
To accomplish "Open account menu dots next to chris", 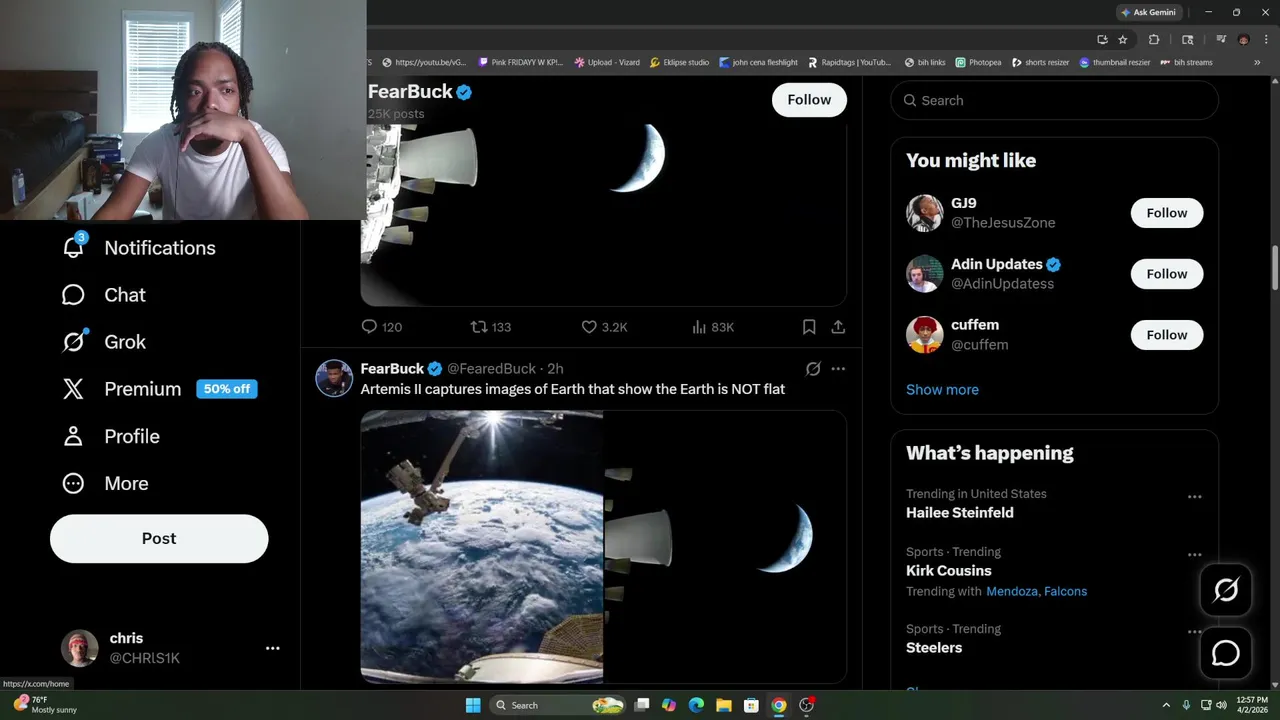I will click(x=272, y=648).
